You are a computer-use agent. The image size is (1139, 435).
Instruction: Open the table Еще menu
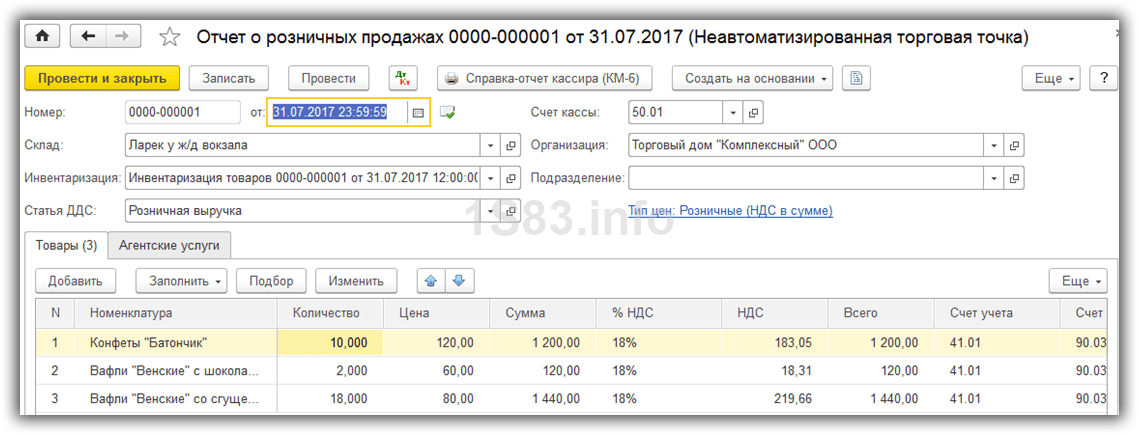[1078, 280]
